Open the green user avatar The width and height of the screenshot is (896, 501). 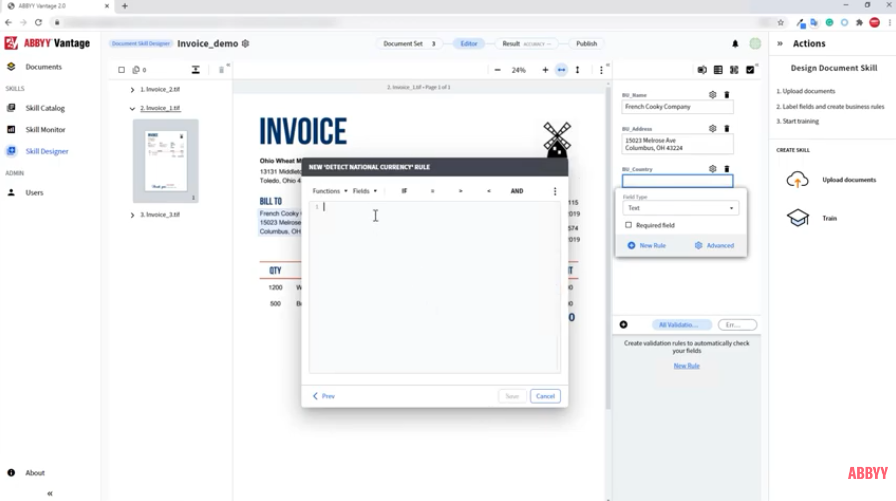point(755,43)
